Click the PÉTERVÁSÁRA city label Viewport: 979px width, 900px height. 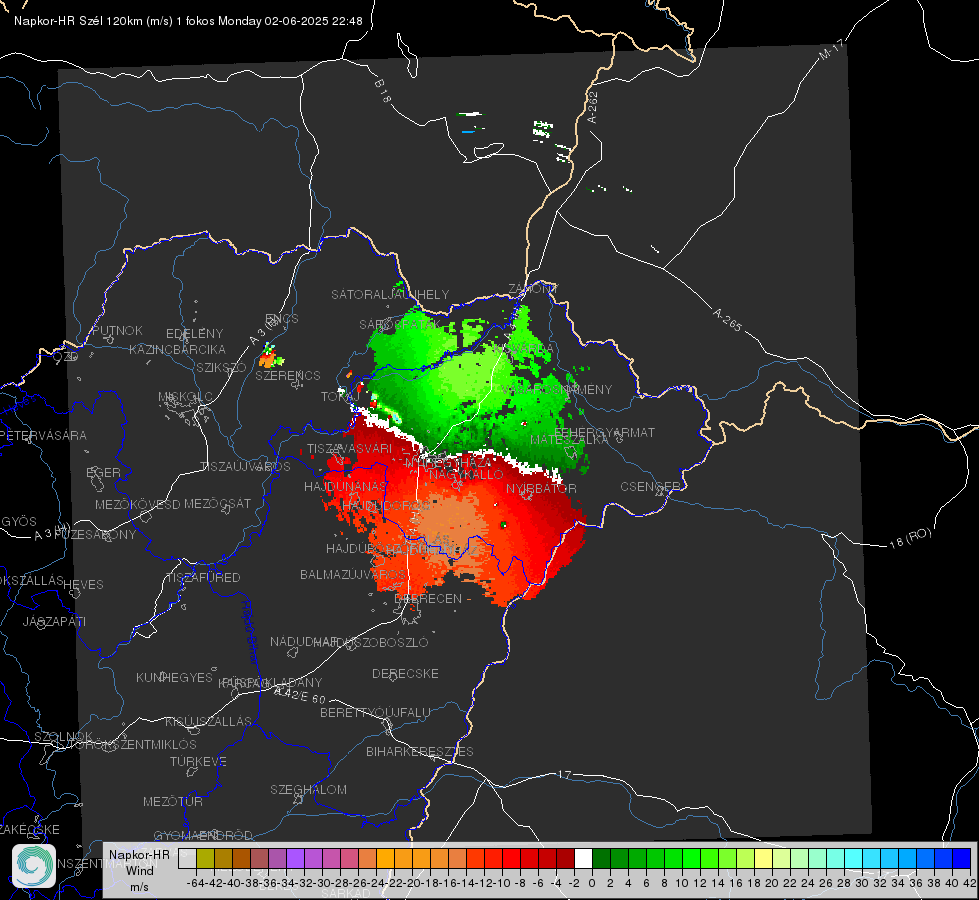pos(43,435)
